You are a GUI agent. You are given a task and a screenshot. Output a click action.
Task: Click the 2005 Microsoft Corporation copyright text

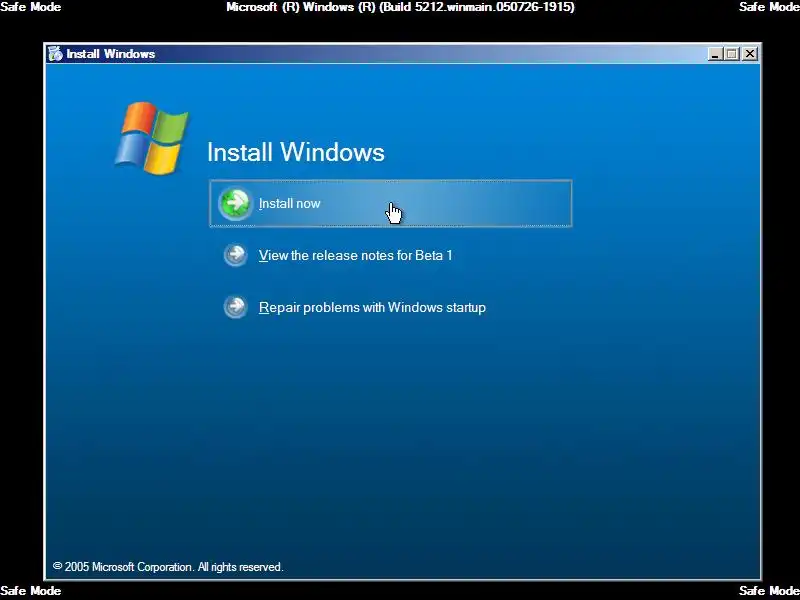[168, 567]
